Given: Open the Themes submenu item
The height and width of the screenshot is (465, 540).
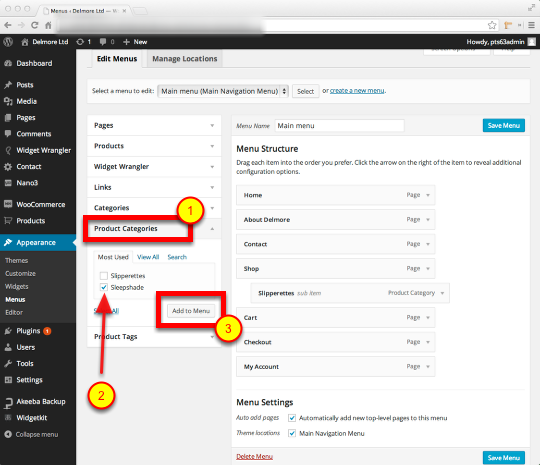Looking at the screenshot, I should pos(17,260).
